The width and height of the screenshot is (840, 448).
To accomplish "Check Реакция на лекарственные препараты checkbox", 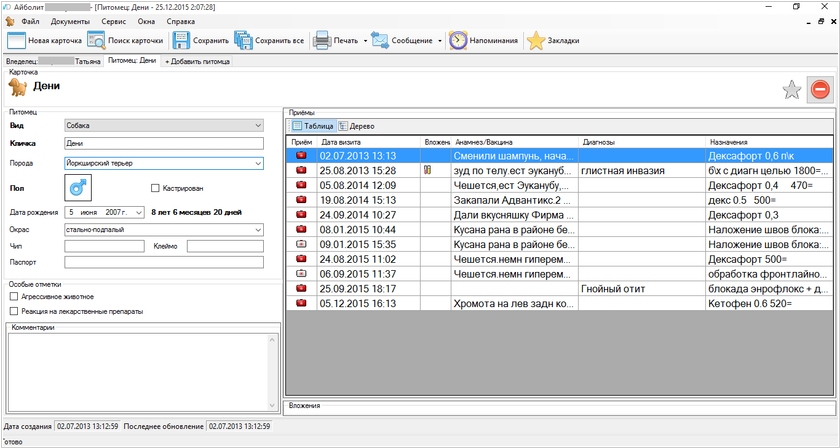I will pyautogui.click(x=13, y=311).
